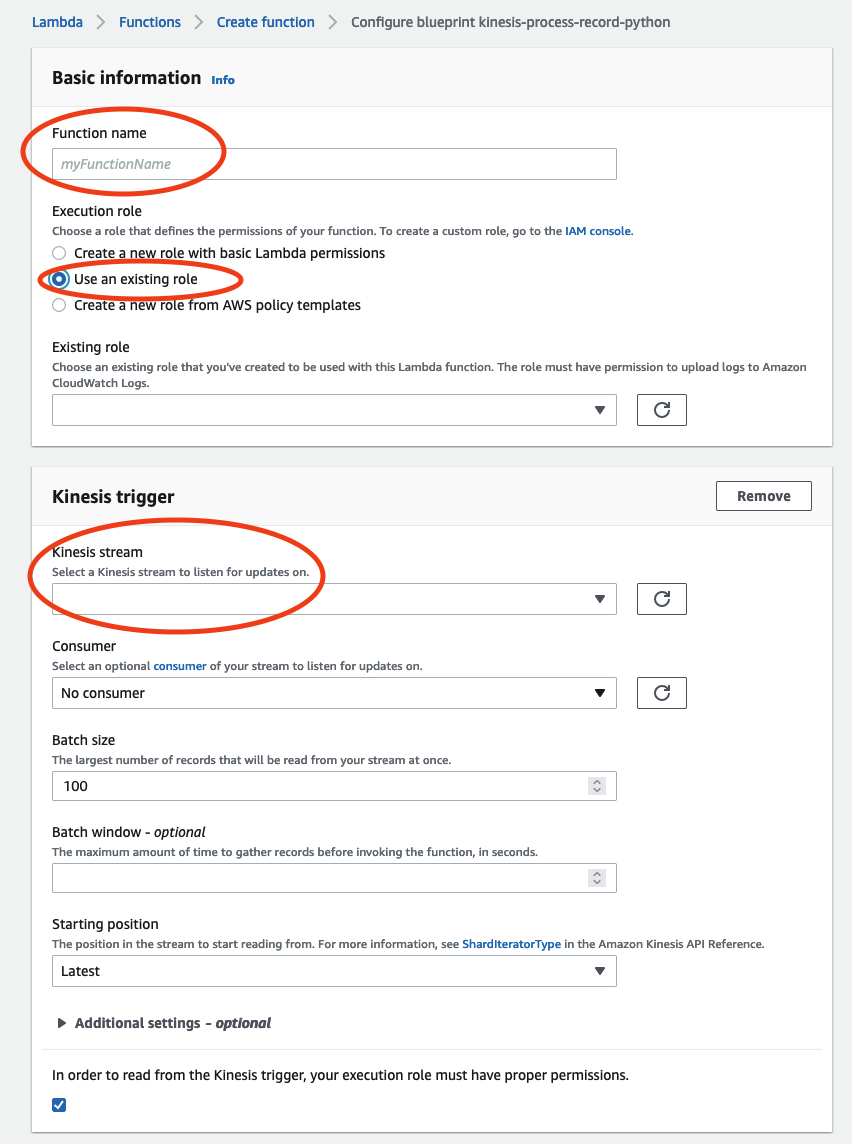Increase Batch size using the stepper arrow
The width and height of the screenshot is (852, 1144).
point(598,781)
